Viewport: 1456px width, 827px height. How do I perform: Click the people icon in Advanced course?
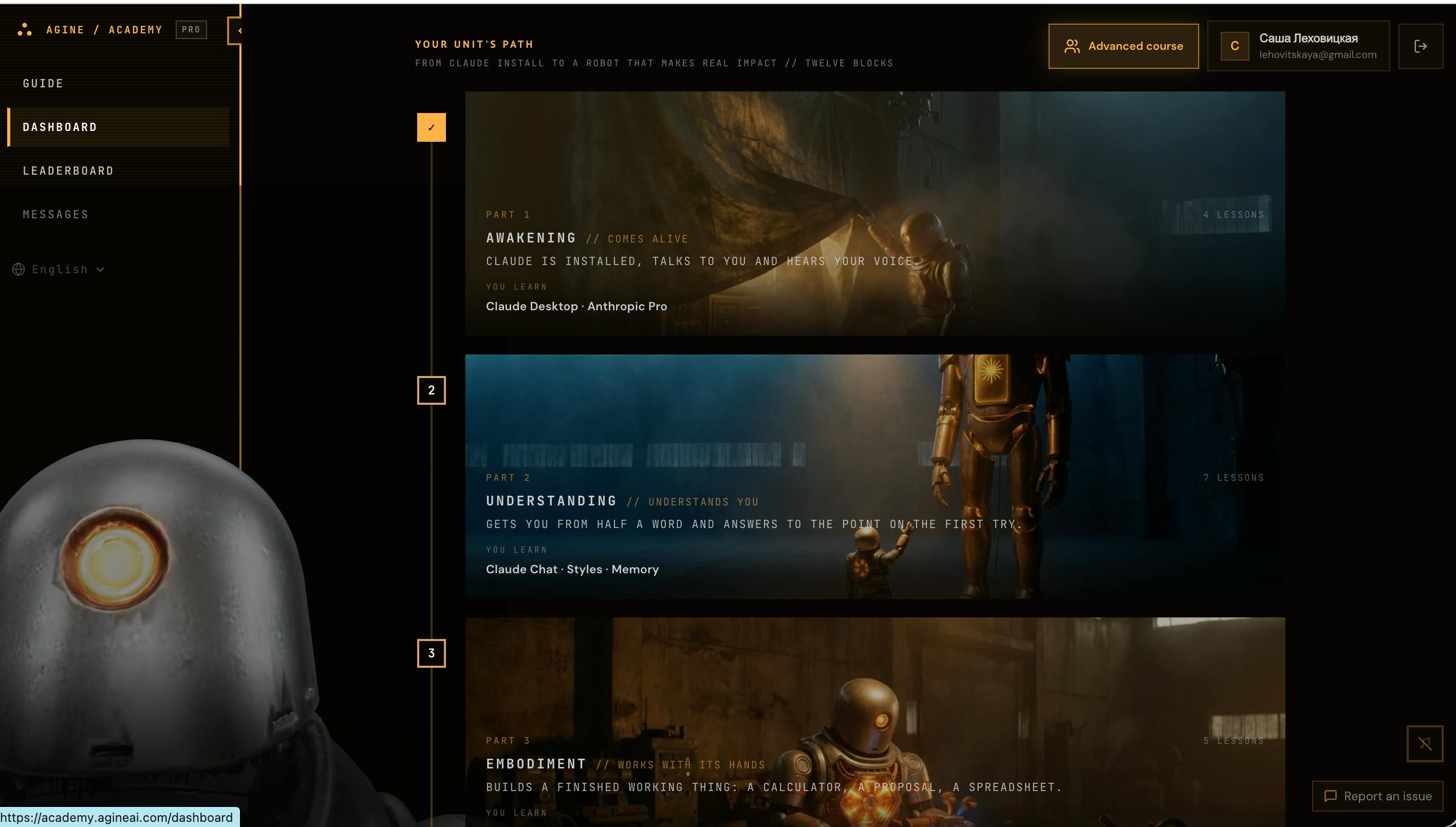pyautogui.click(x=1071, y=46)
